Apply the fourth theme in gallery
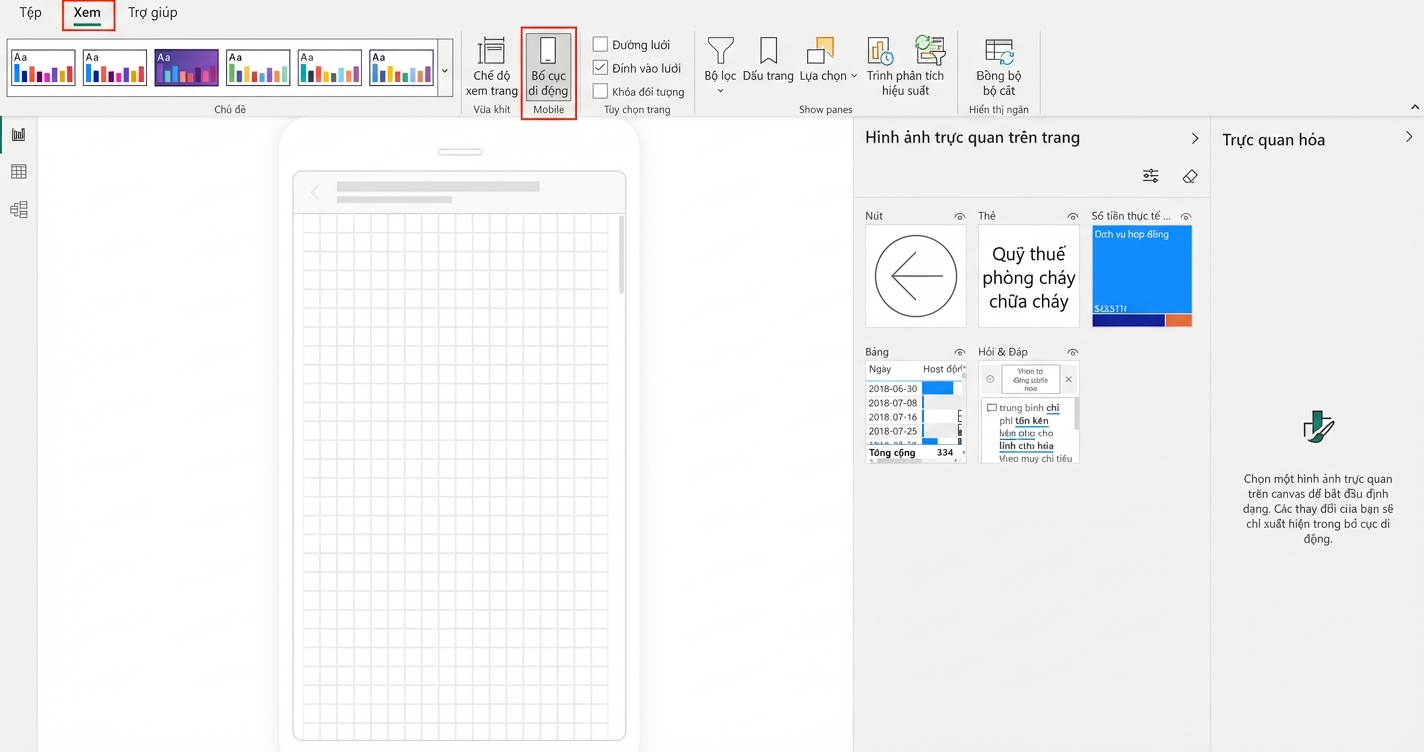This screenshot has height=752, width=1424. click(258, 68)
